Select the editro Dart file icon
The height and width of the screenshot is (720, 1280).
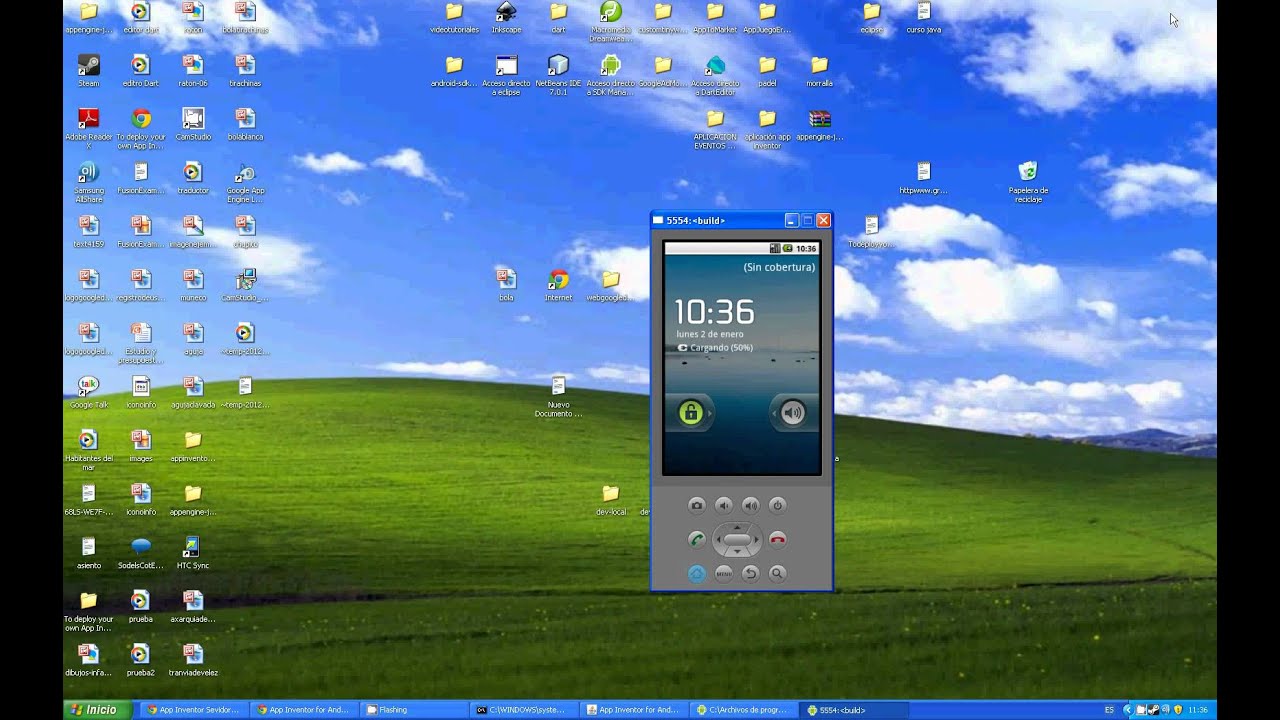coord(140,71)
